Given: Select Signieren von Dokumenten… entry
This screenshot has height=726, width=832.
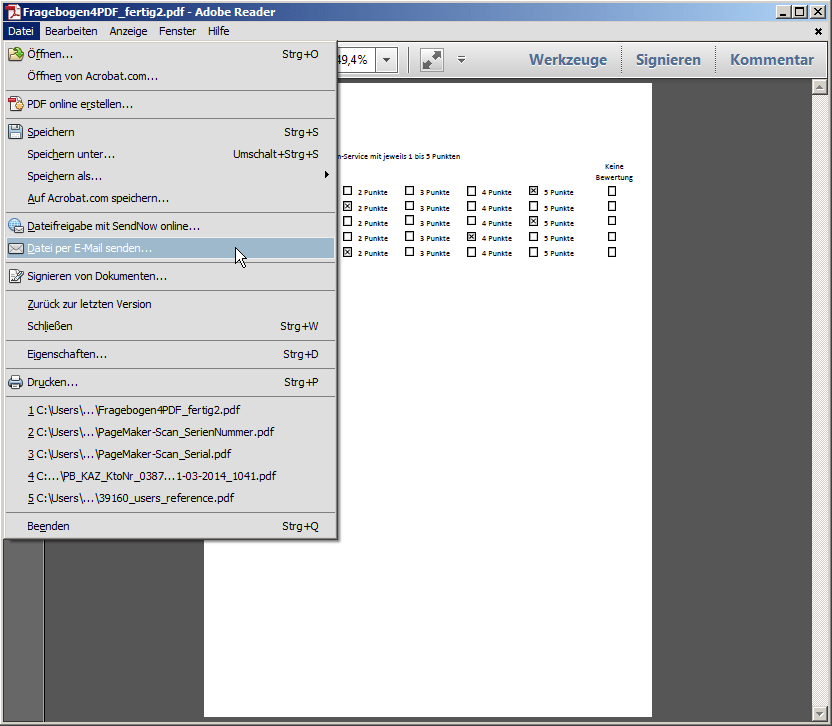Looking at the screenshot, I should [170, 276].
